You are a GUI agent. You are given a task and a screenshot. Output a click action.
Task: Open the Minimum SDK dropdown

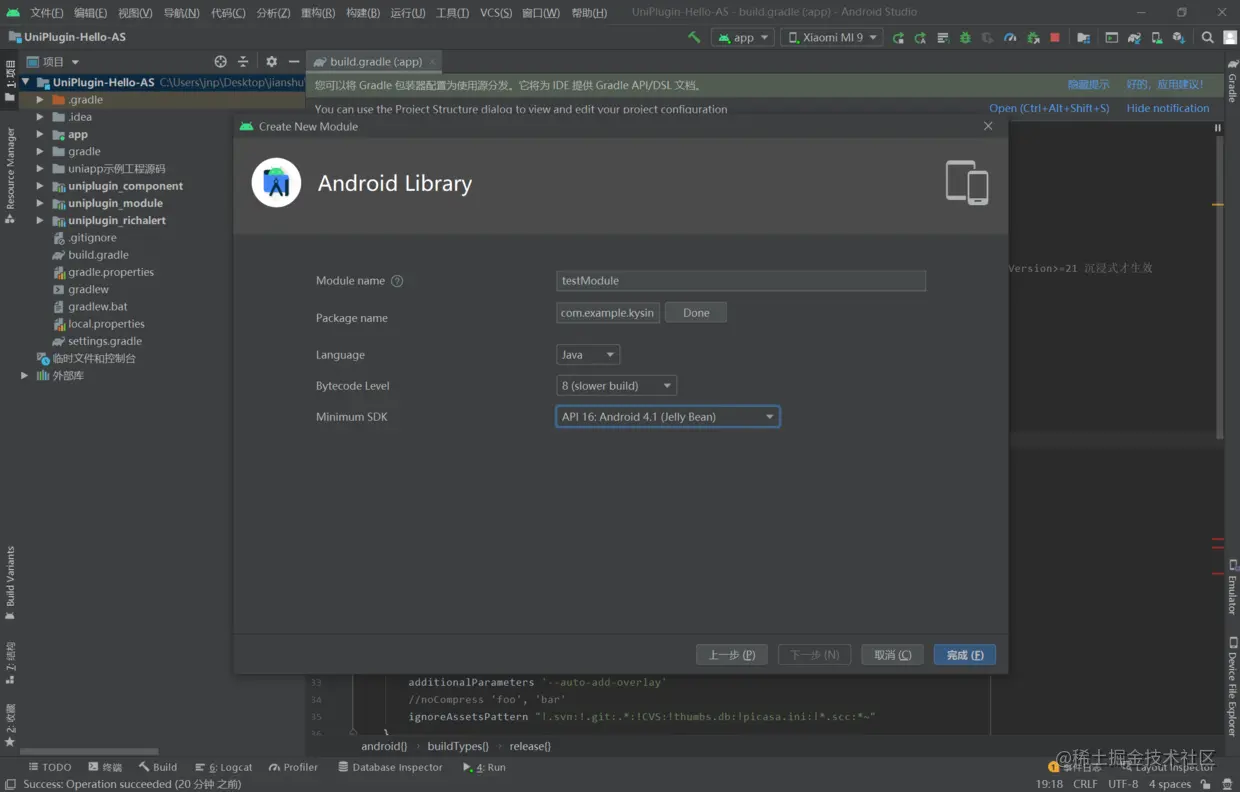[668, 417]
